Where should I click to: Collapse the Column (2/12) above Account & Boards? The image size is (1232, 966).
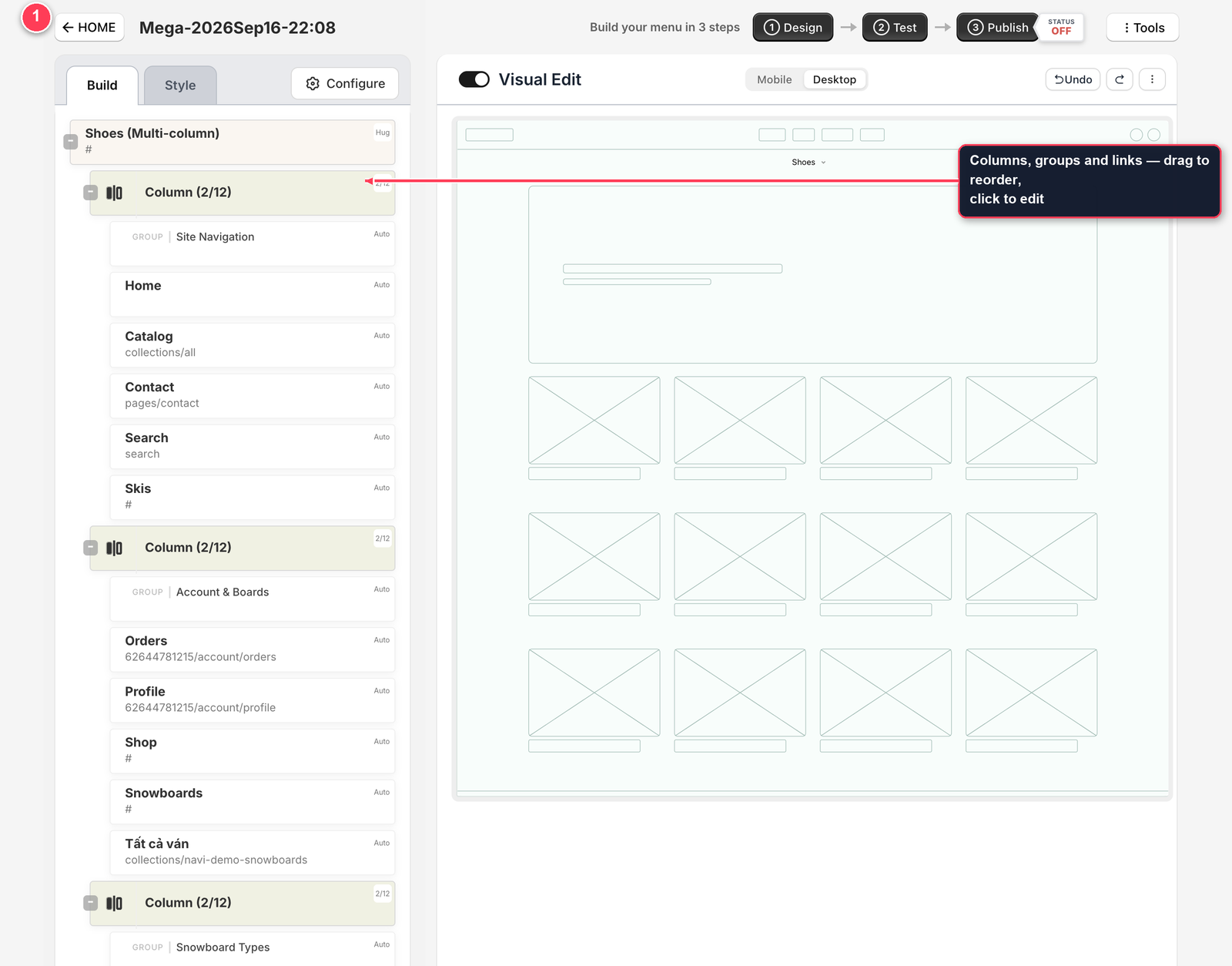[x=91, y=548]
